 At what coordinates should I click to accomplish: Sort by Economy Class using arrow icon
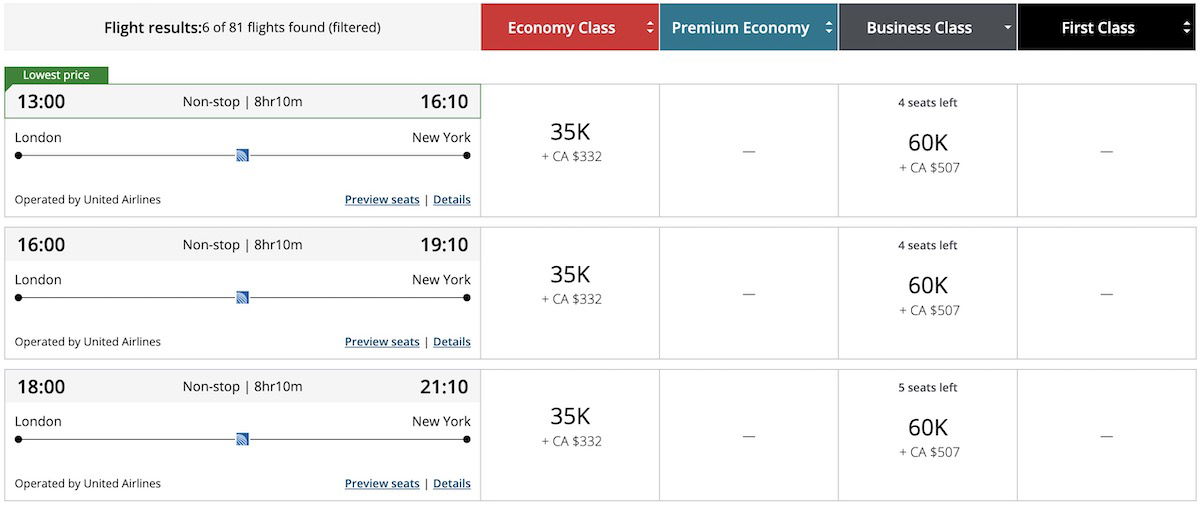(x=650, y=28)
